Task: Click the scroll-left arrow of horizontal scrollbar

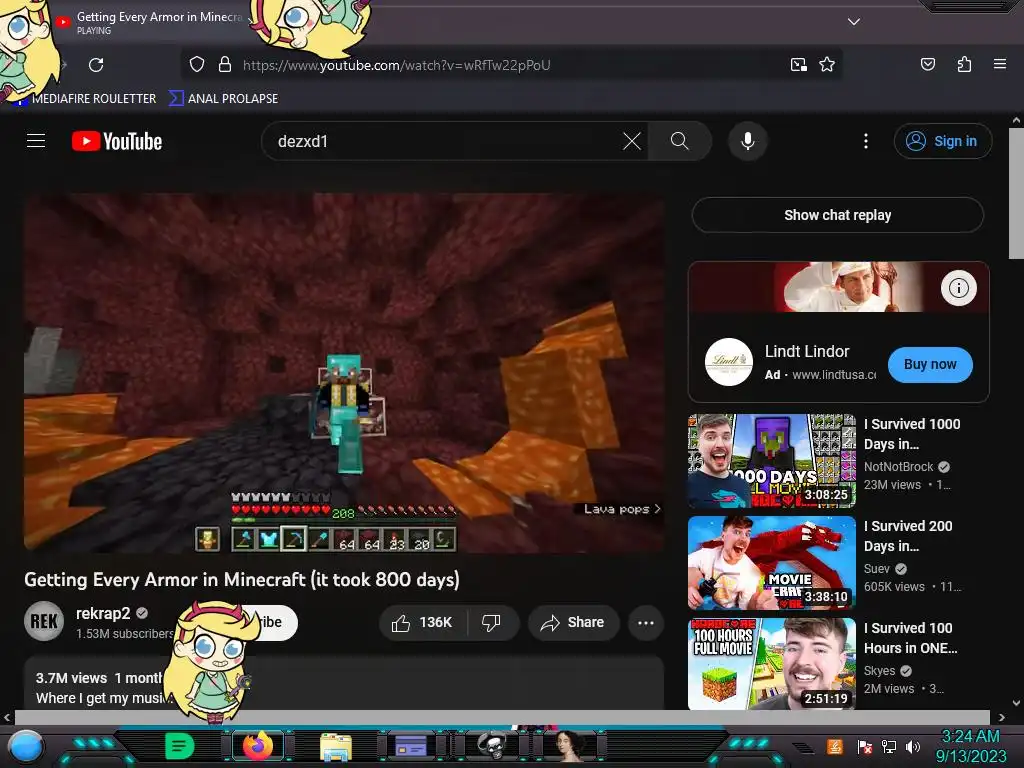Action: pyautogui.click(x=7, y=717)
